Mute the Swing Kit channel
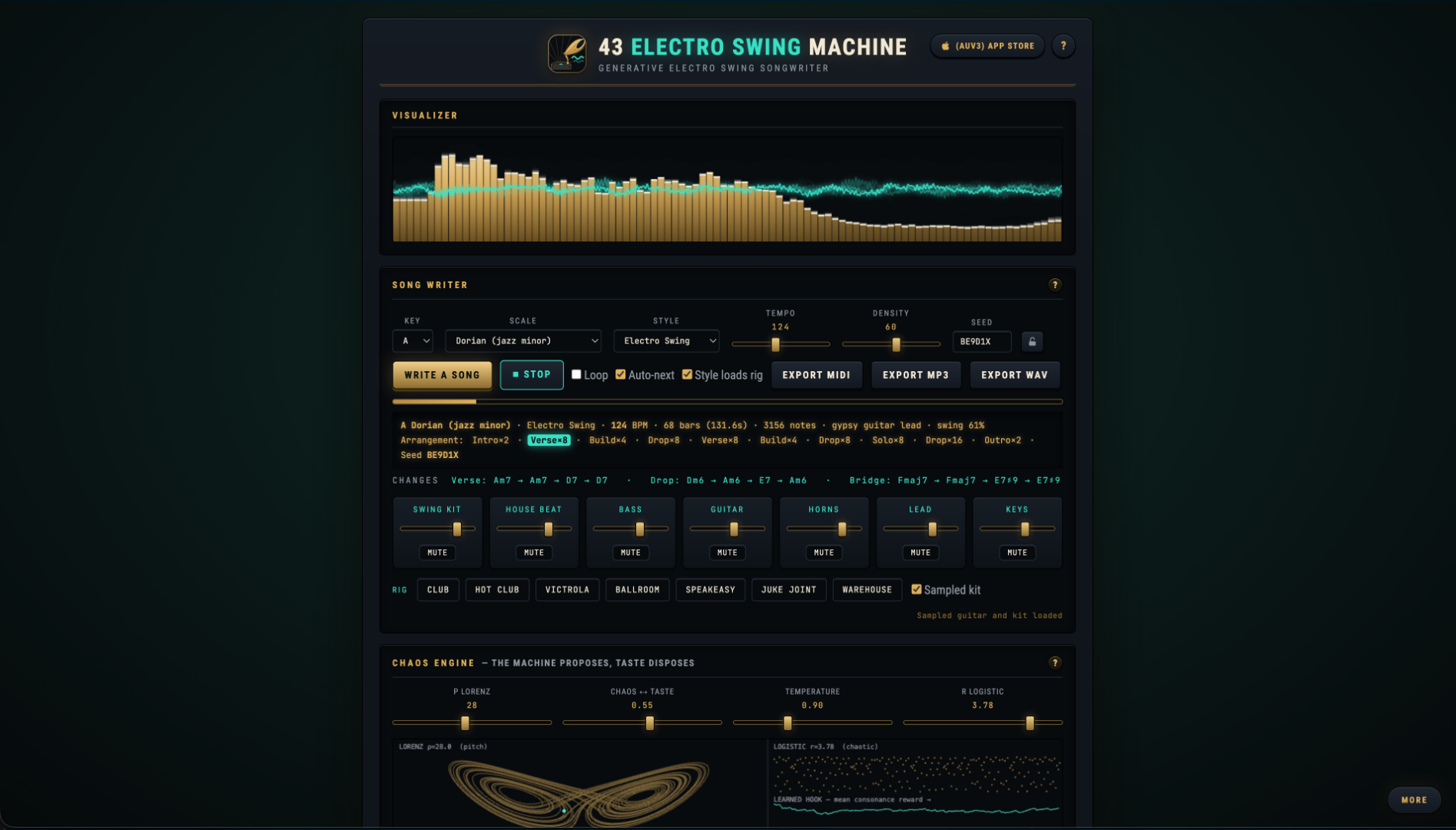Viewport: 1456px width, 830px height. coord(437,553)
